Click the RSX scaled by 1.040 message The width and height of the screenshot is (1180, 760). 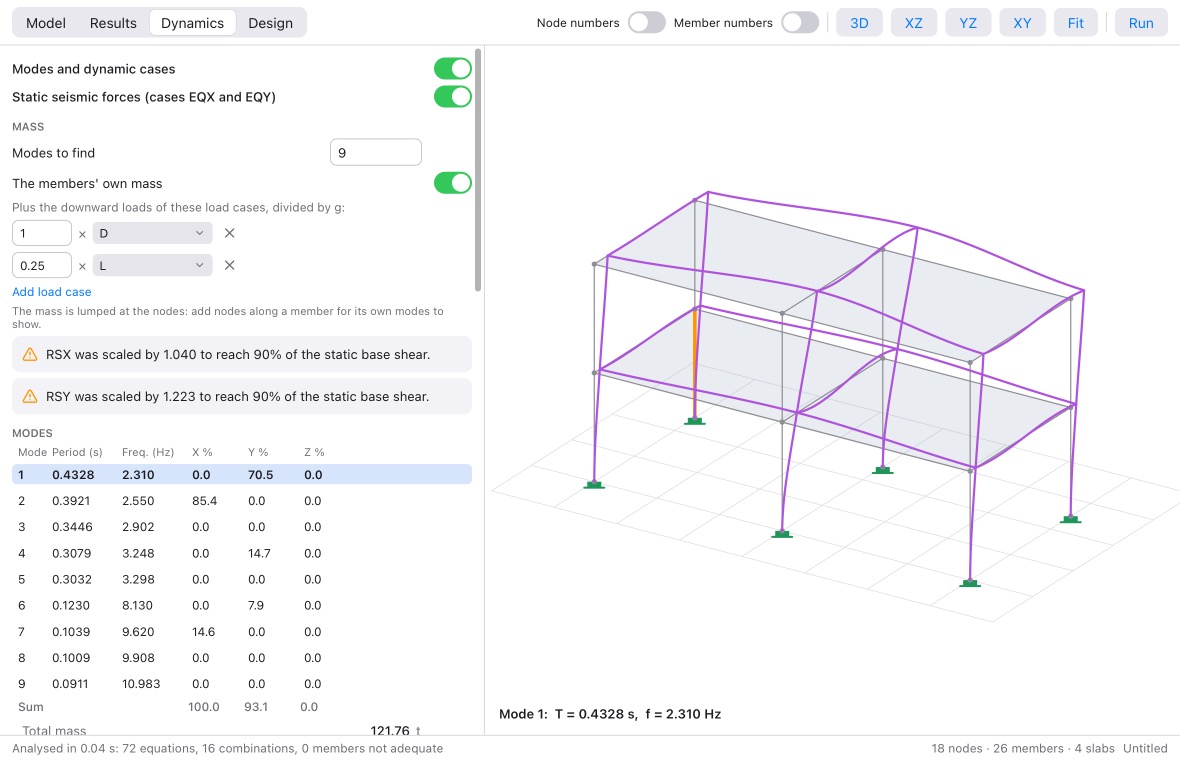[242, 354]
